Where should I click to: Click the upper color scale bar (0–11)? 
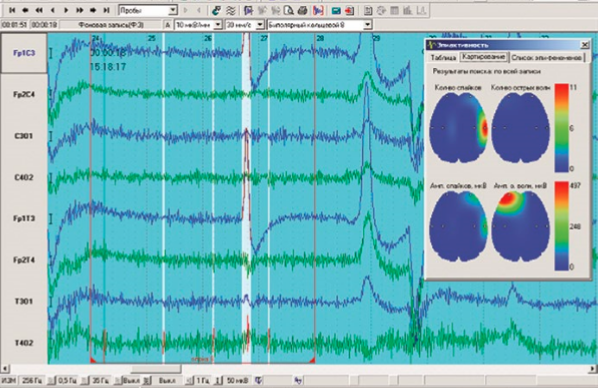coord(561,128)
